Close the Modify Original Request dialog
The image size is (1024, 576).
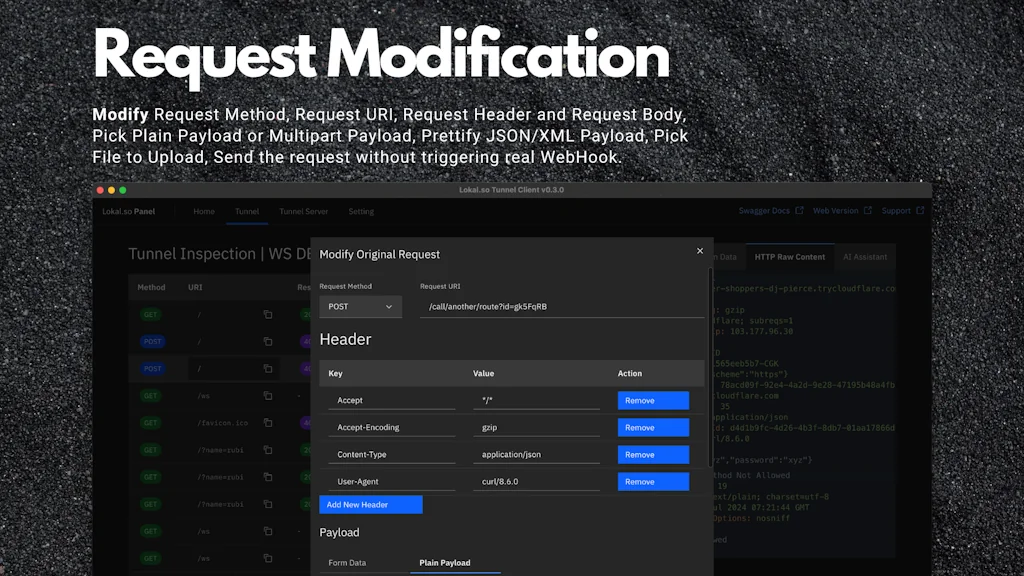tap(700, 251)
